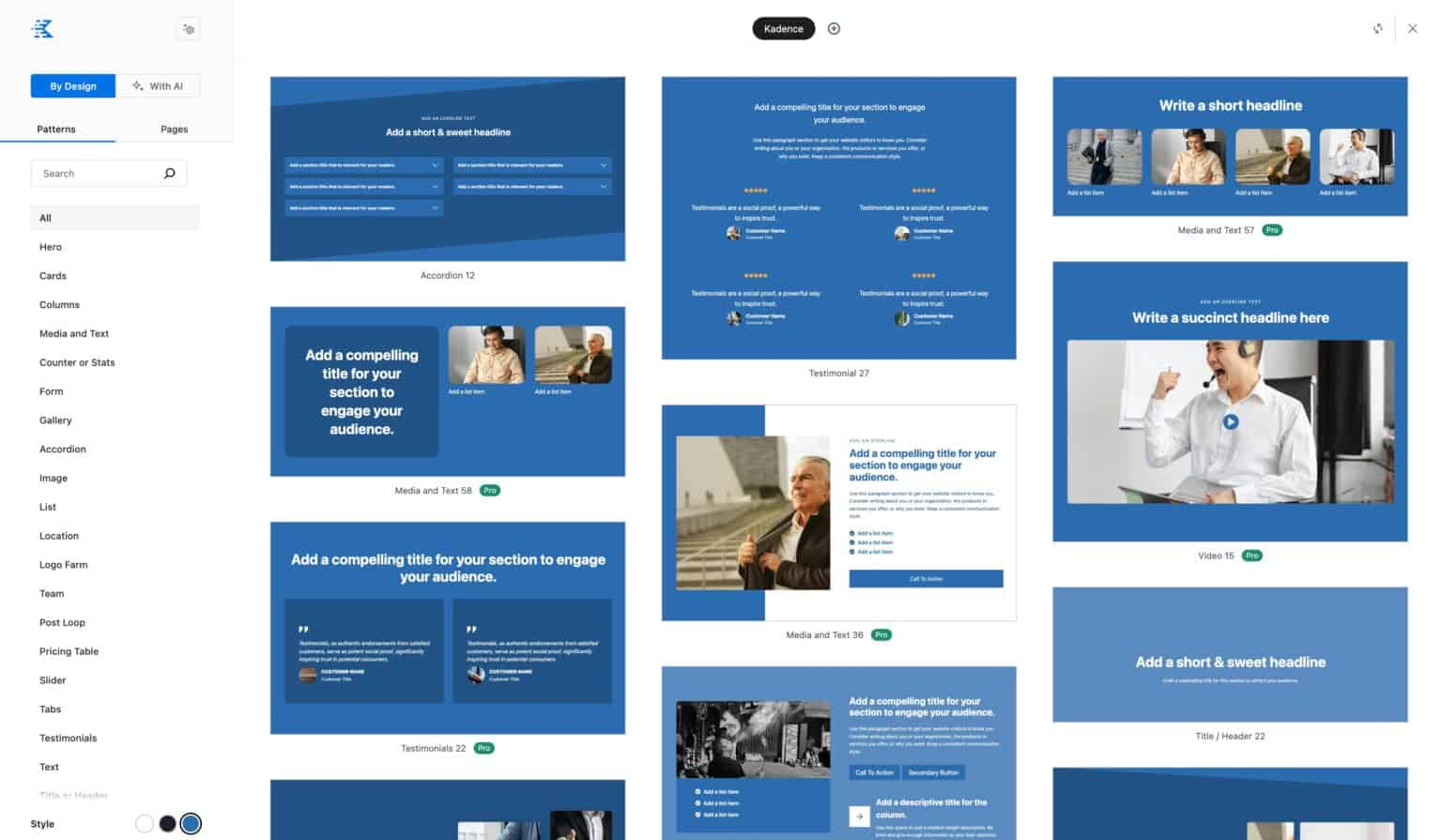Pick the blue style swatch
The image size is (1442, 840).
[x=191, y=824]
